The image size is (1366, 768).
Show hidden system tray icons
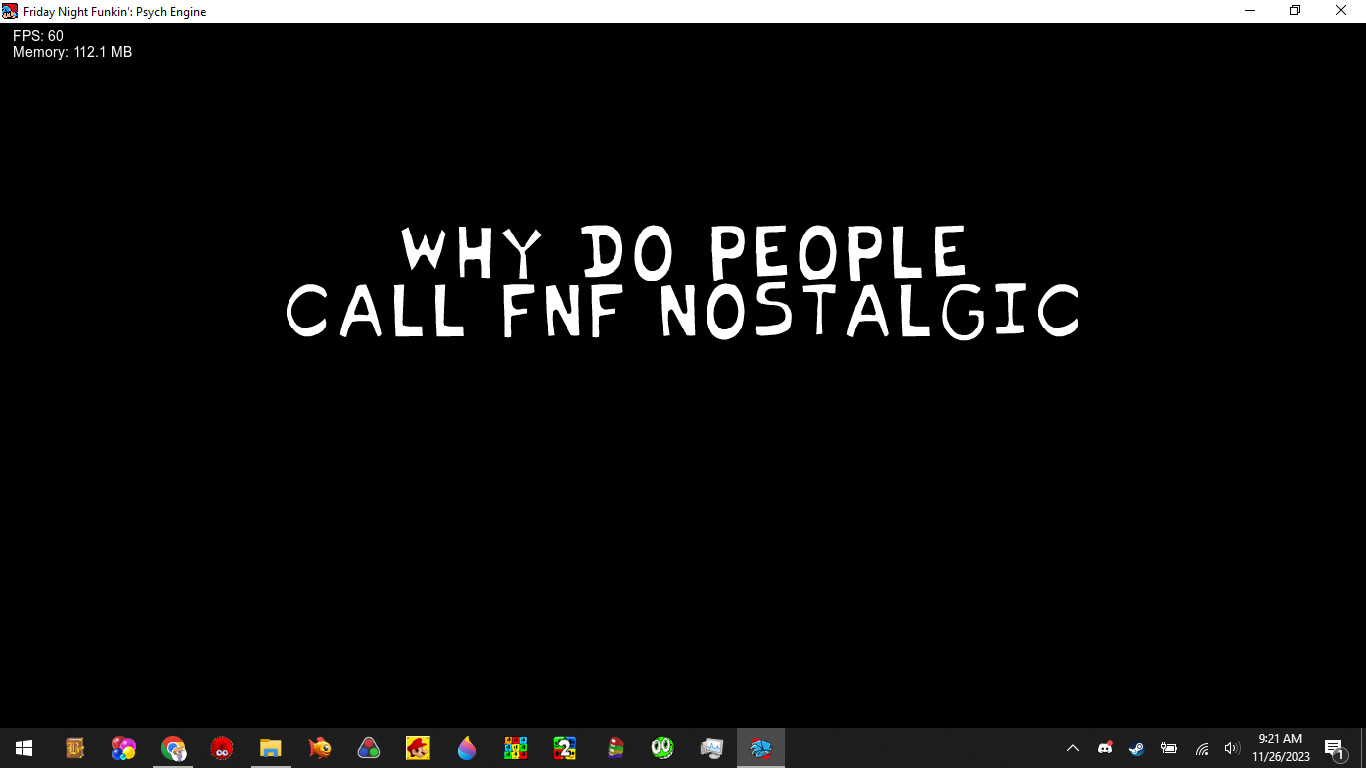click(1073, 748)
